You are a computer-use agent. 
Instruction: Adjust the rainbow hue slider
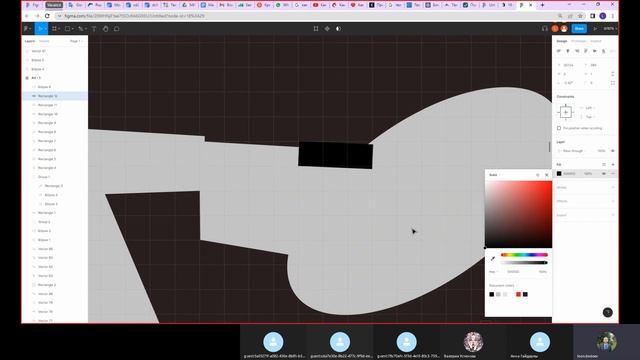pyautogui.click(x=524, y=255)
